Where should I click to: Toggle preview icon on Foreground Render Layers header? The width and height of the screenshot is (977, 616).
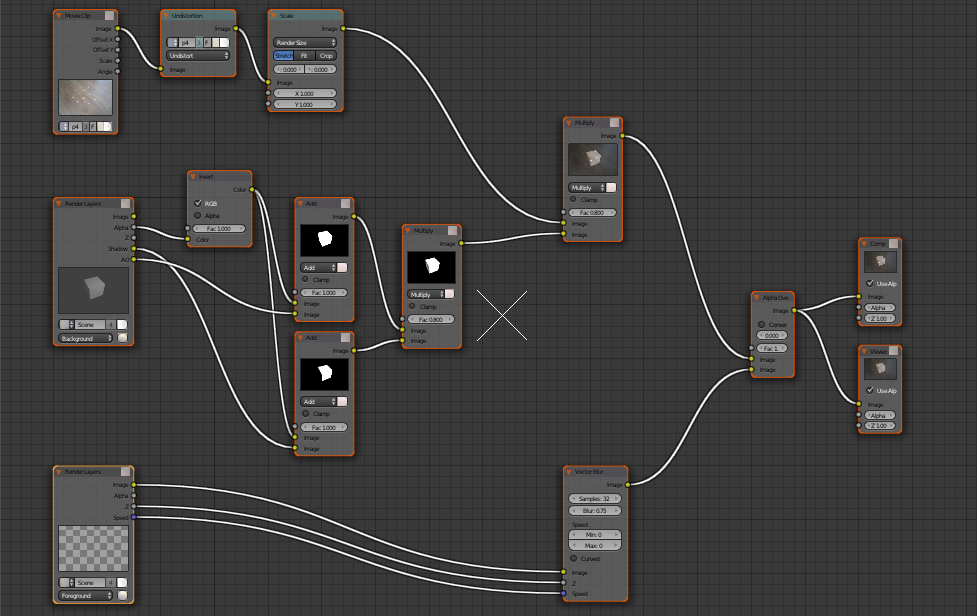point(126,471)
